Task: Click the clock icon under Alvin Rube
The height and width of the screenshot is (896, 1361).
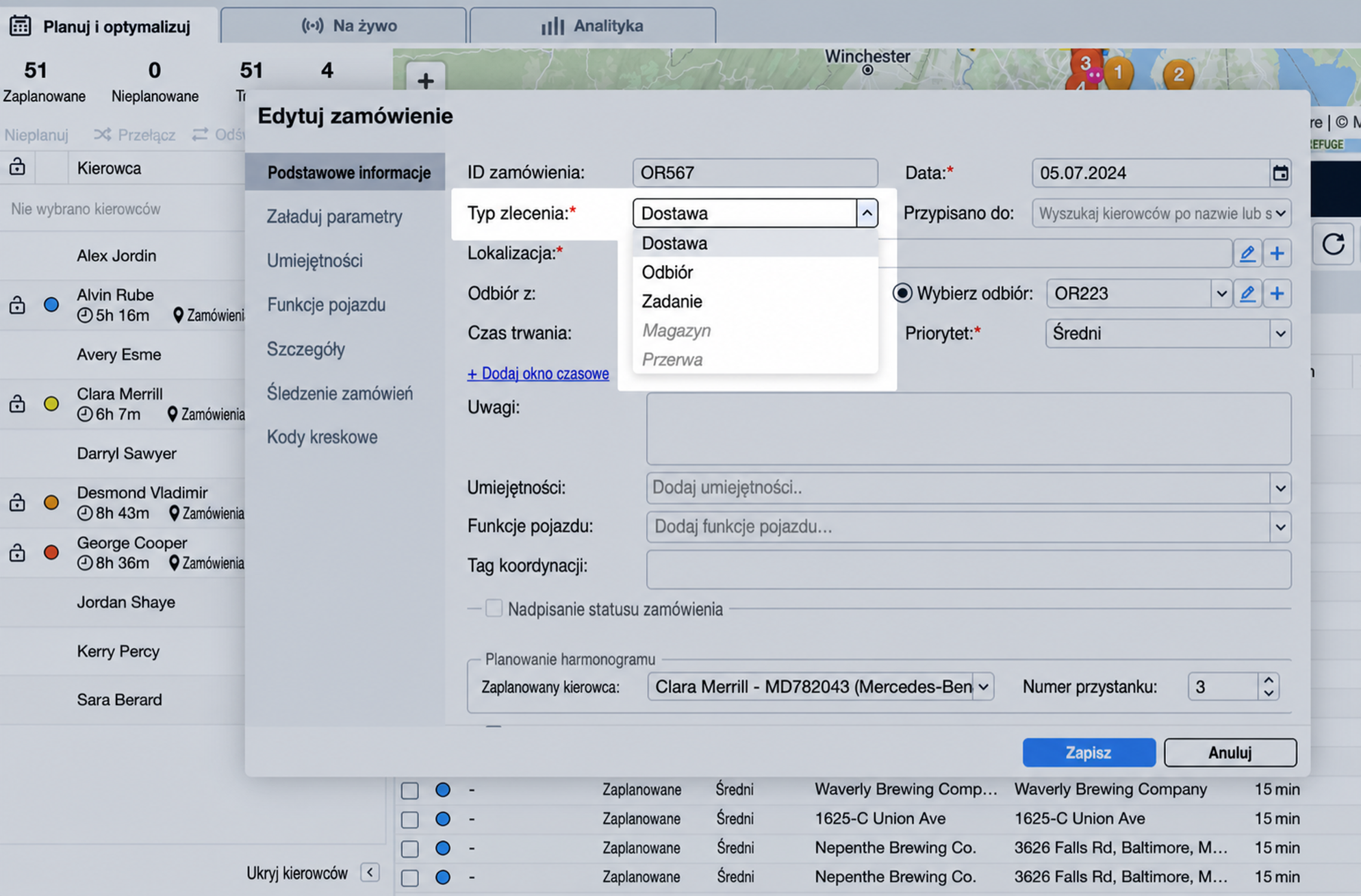Action: (85, 316)
